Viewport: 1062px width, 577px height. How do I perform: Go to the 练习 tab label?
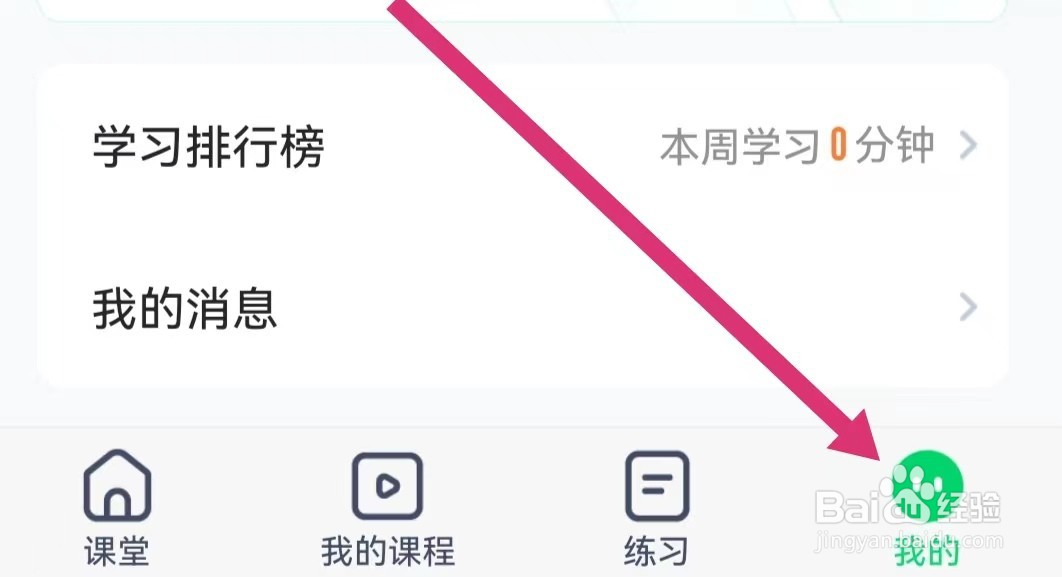[656, 551]
